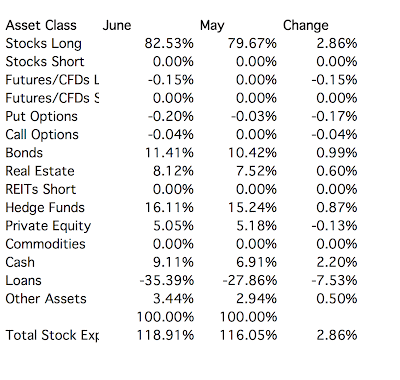
Task: Select the Bonds June value 11.41%
Action: (169, 153)
